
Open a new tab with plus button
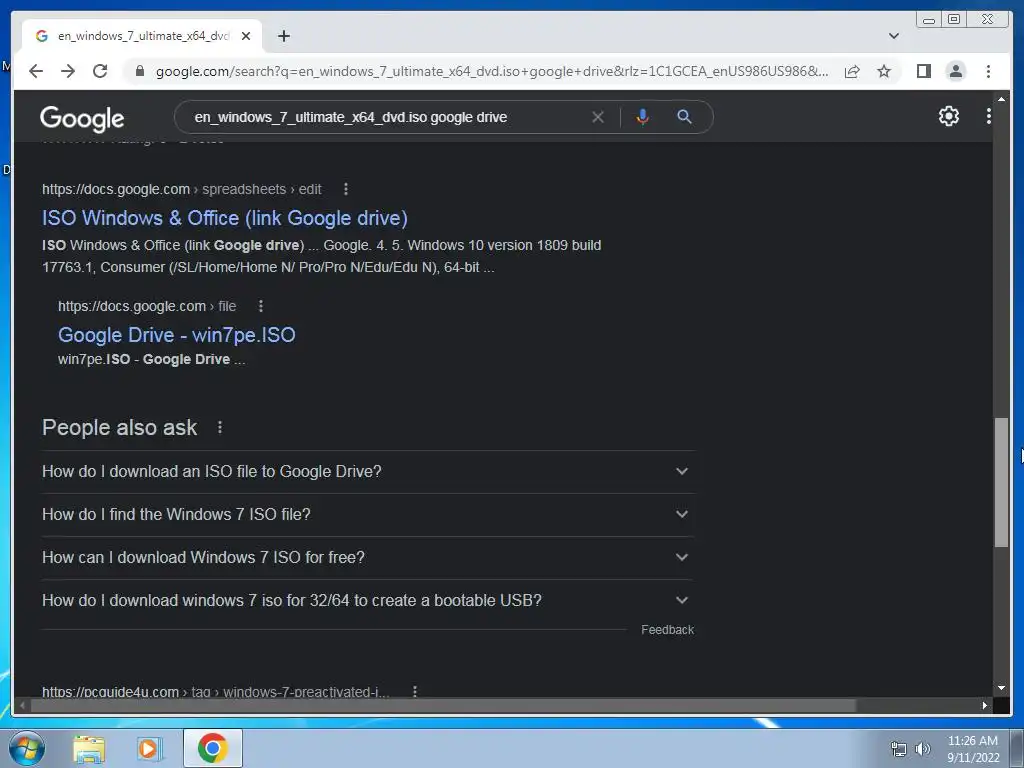pos(283,36)
